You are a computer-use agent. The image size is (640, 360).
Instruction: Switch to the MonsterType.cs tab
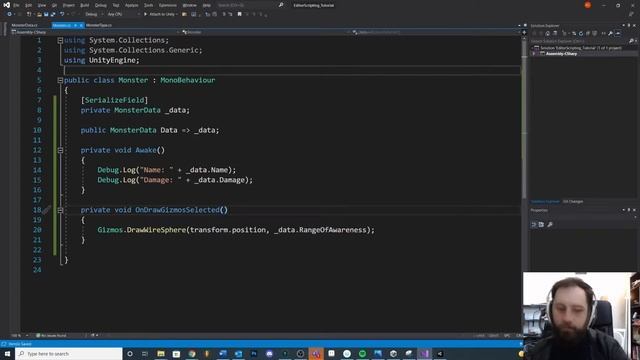(99, 25)
